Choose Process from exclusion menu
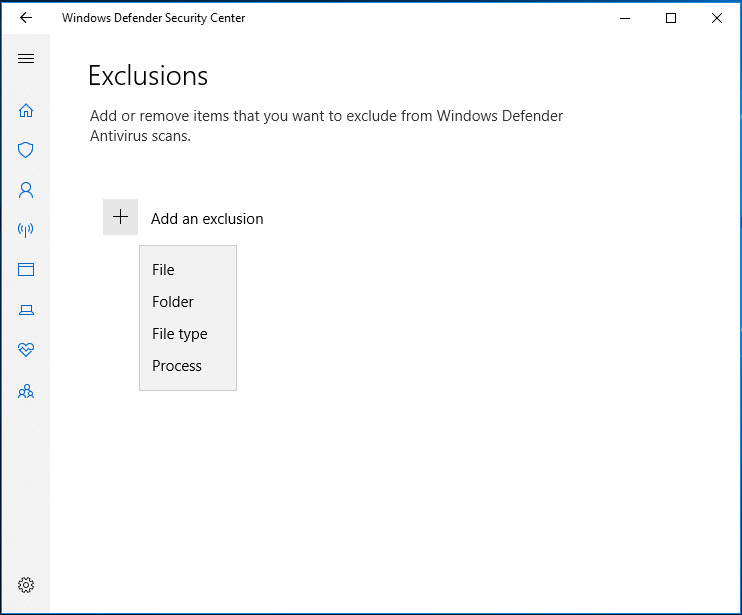The width and height of the screenshot is (742, 615). pyautogui.click(x=188, y=366)
